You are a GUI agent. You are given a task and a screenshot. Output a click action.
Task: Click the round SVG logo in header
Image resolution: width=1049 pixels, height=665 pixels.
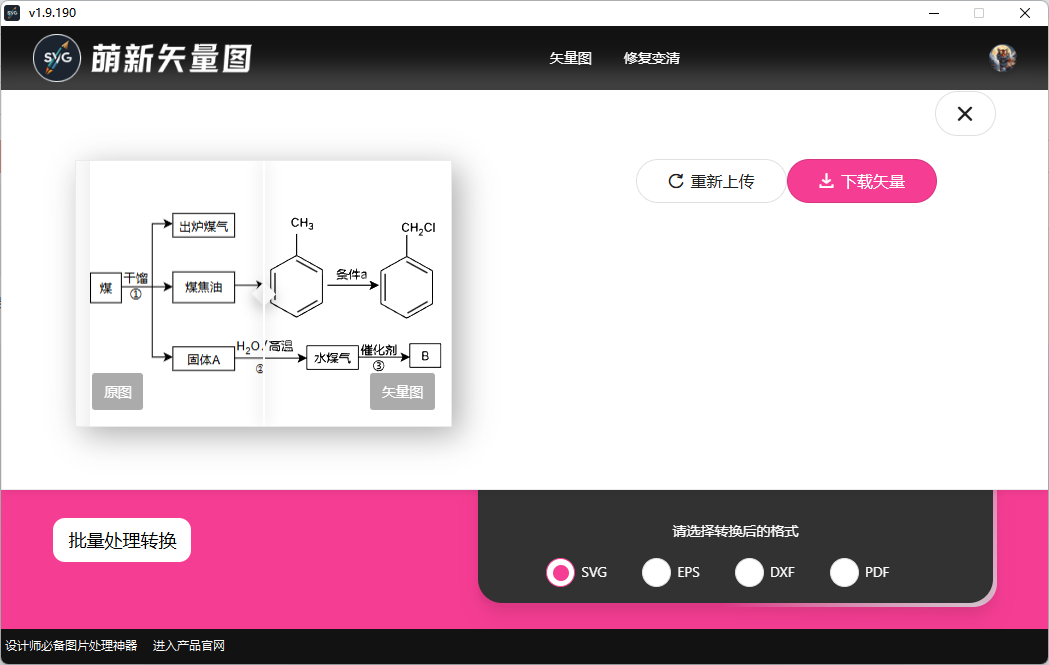pos(57,59)
